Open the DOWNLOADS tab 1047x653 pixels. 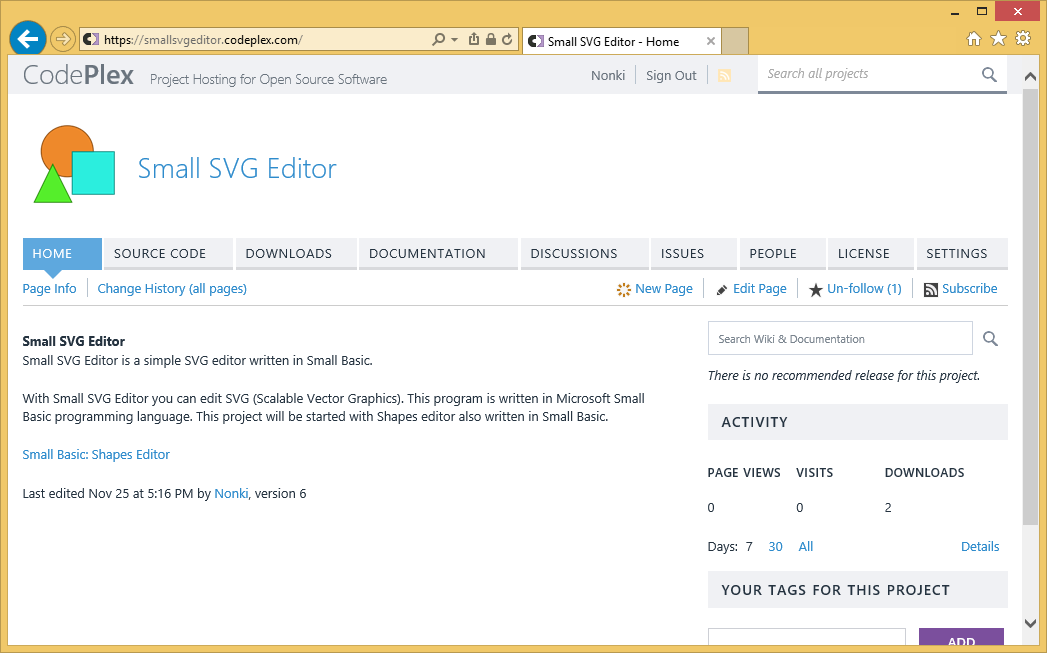point(296,254)
